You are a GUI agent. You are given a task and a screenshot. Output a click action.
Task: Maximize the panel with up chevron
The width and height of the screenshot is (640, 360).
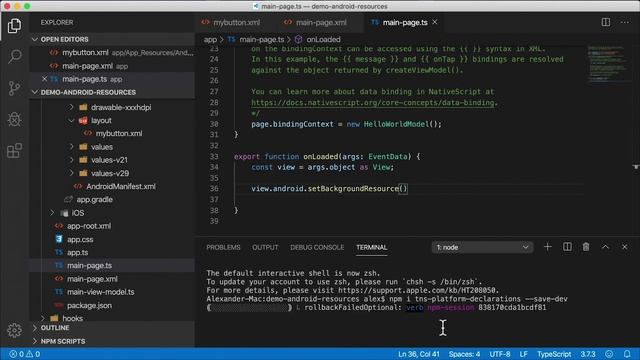pos(605,247)
